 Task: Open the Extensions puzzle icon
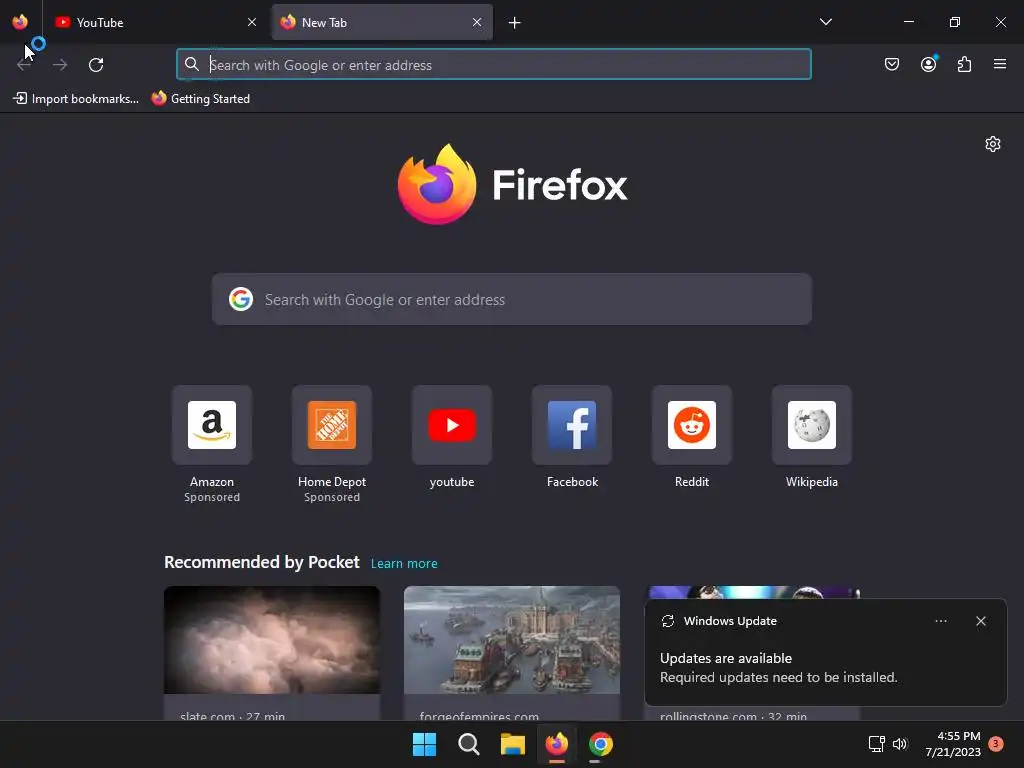point(964,64)
